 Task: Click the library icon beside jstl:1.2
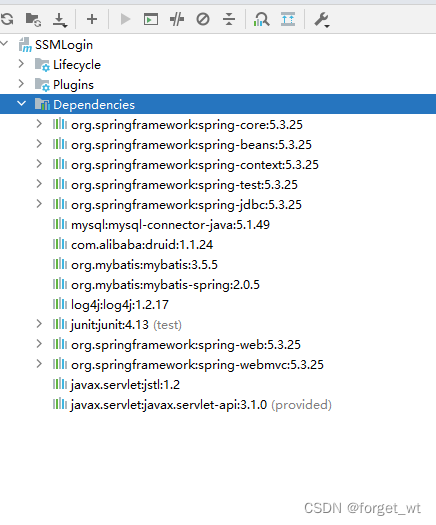(x=60, y=384)
